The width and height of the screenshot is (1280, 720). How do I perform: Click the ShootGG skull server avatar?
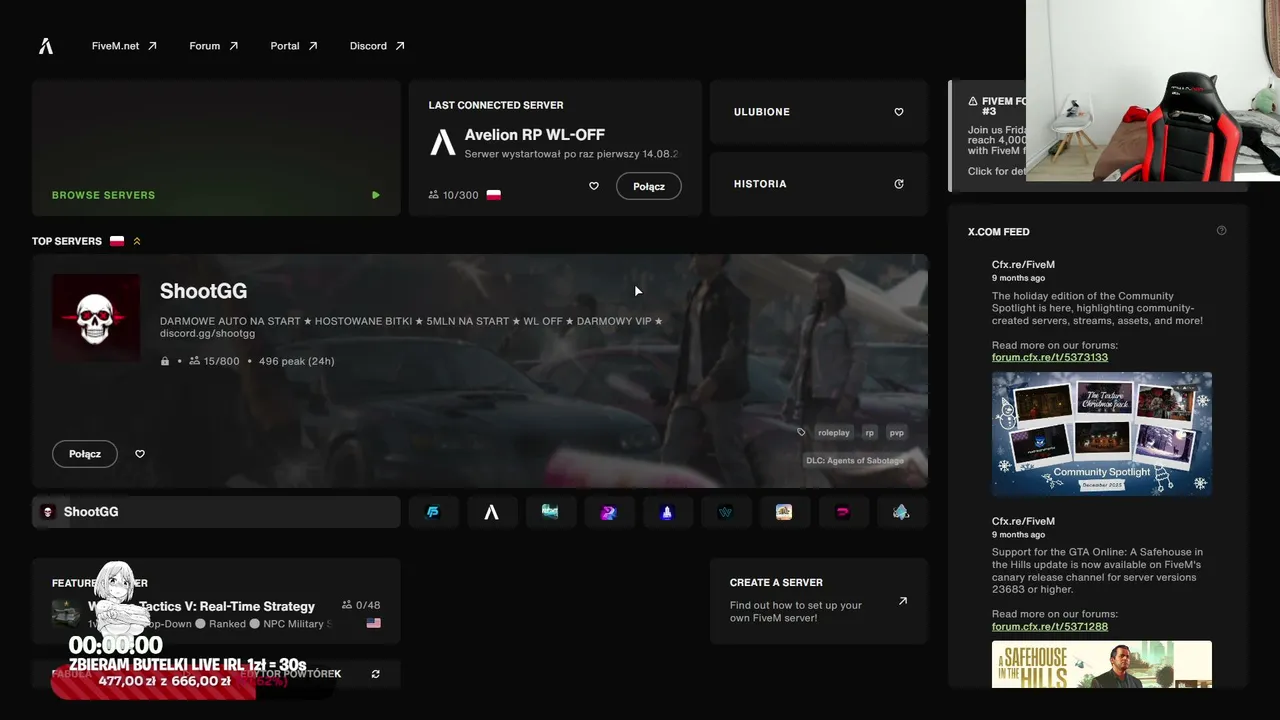pos(96,317)
